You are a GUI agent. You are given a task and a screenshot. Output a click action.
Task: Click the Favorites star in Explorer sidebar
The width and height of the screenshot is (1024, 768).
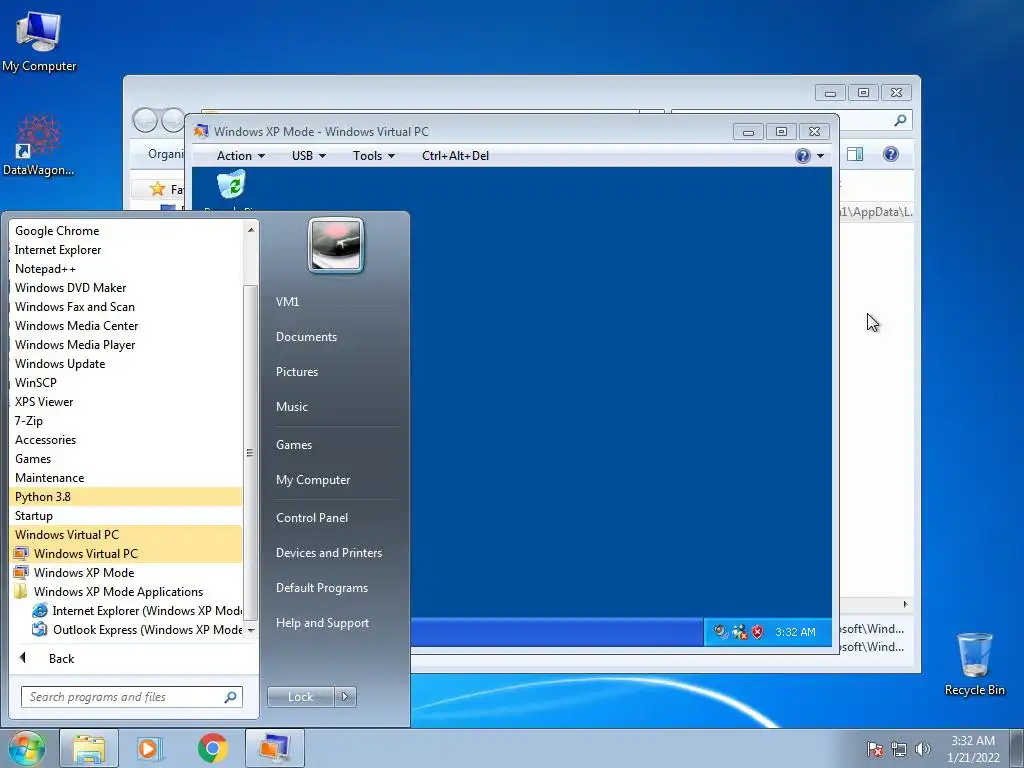point(157,189)
